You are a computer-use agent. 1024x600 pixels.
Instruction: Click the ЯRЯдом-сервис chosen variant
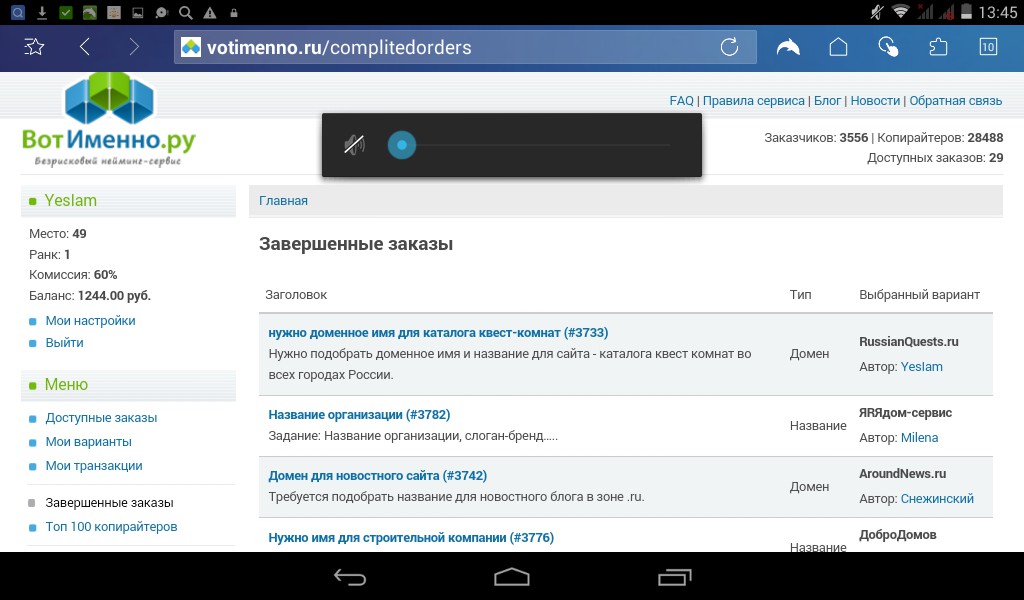pos(906,413)
